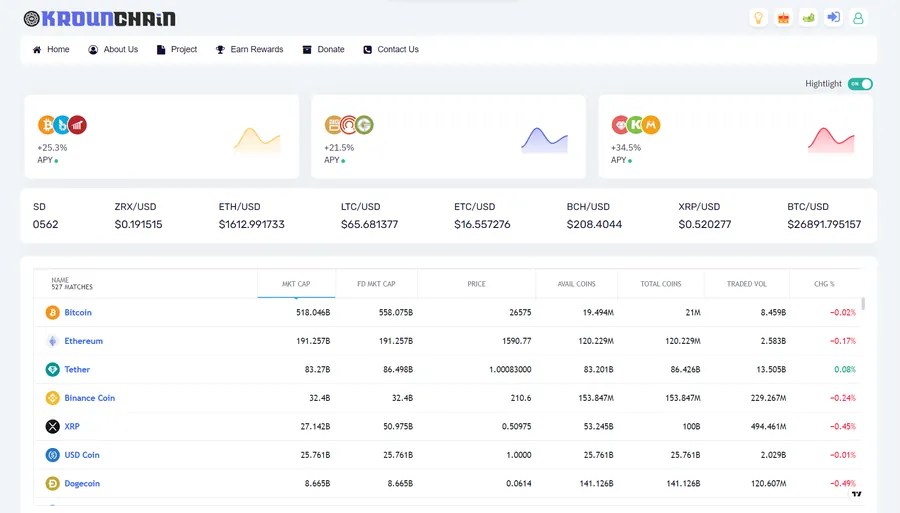The height and width of the screenshot is (513, 900).
Task: Click the lightbulb icon in top bar
Action: [758, 18]
